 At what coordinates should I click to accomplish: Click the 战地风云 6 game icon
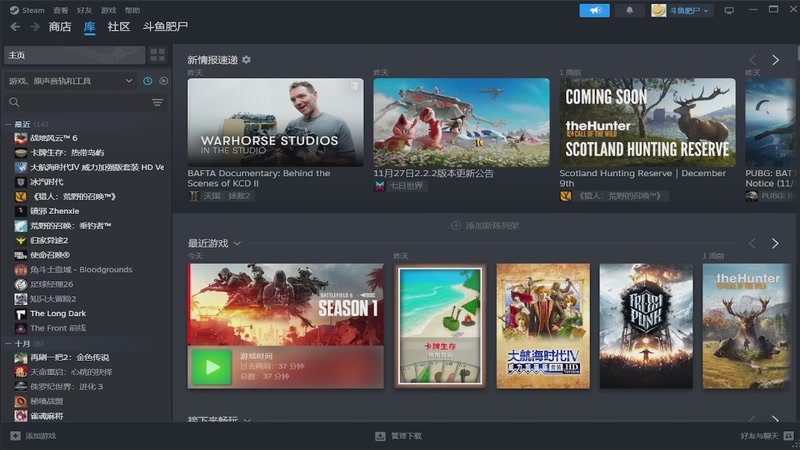20,138
